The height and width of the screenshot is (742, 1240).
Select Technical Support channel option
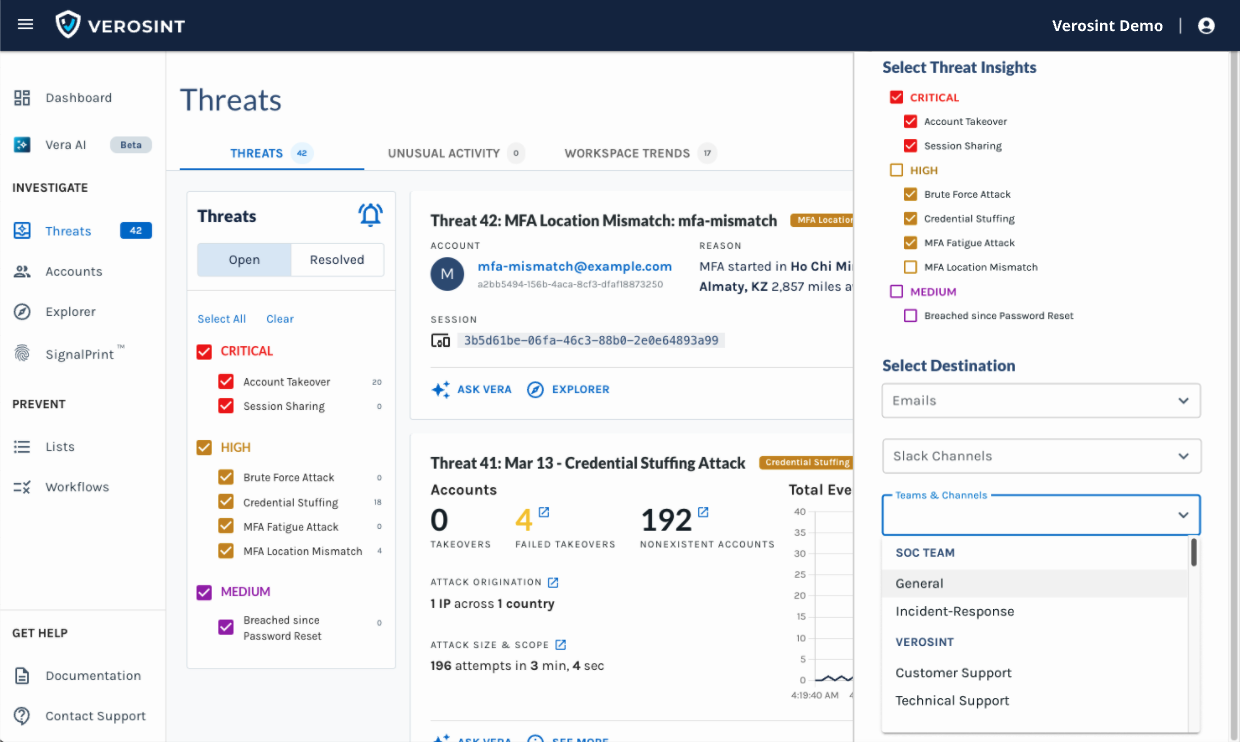(x=1034, y=701)
